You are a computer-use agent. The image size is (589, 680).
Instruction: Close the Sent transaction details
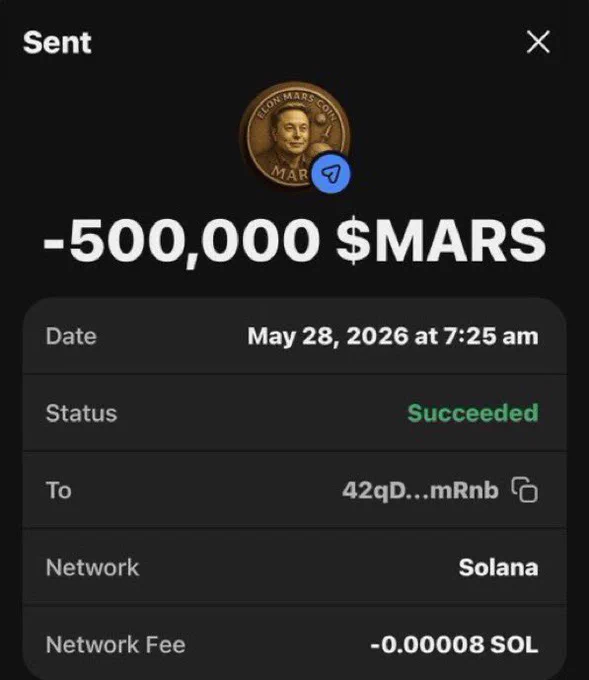tap(538, 42)
